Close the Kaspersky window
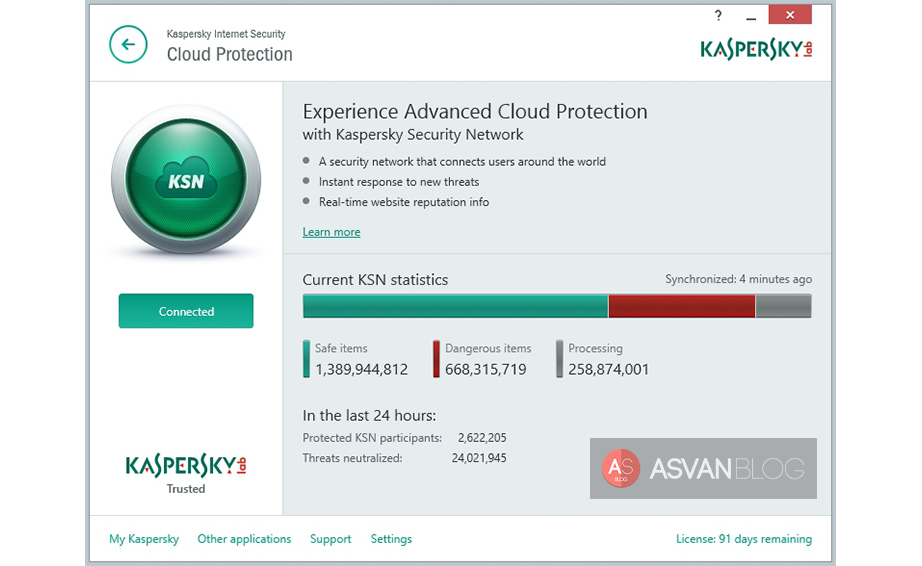 click(x=790, y=15)
